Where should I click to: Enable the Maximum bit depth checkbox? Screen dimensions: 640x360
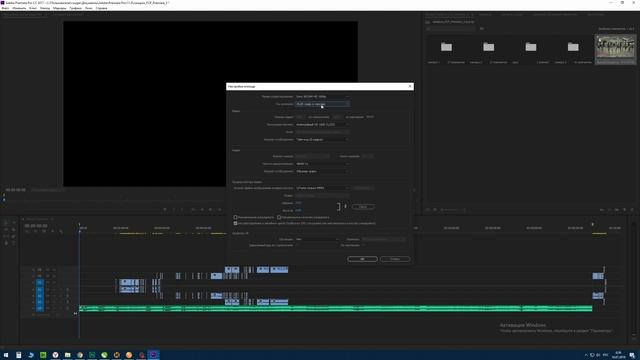(236, 218)
